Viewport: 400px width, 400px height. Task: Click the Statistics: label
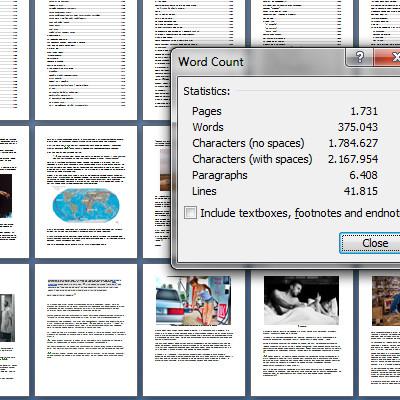[x=207, y=91]
